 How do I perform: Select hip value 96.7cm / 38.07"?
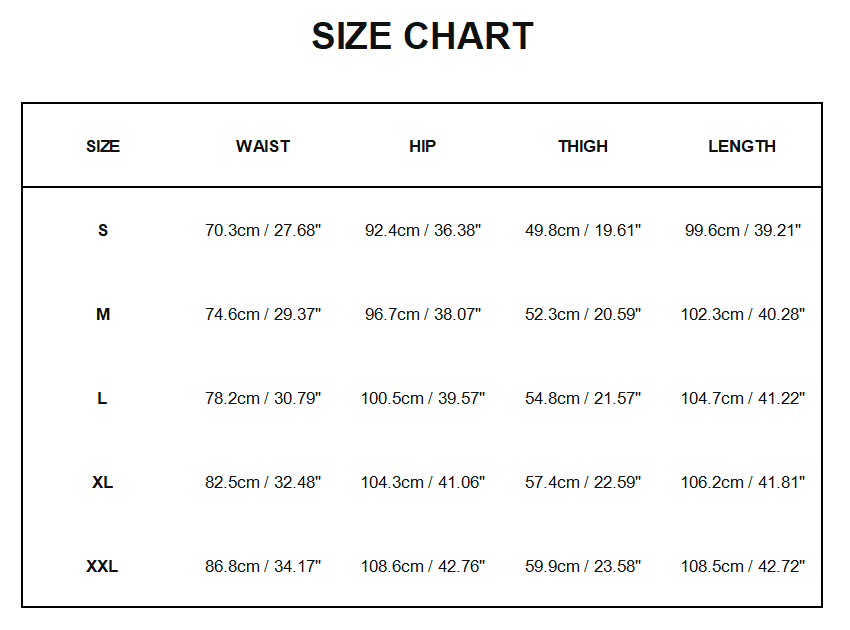tap(423, 314)
